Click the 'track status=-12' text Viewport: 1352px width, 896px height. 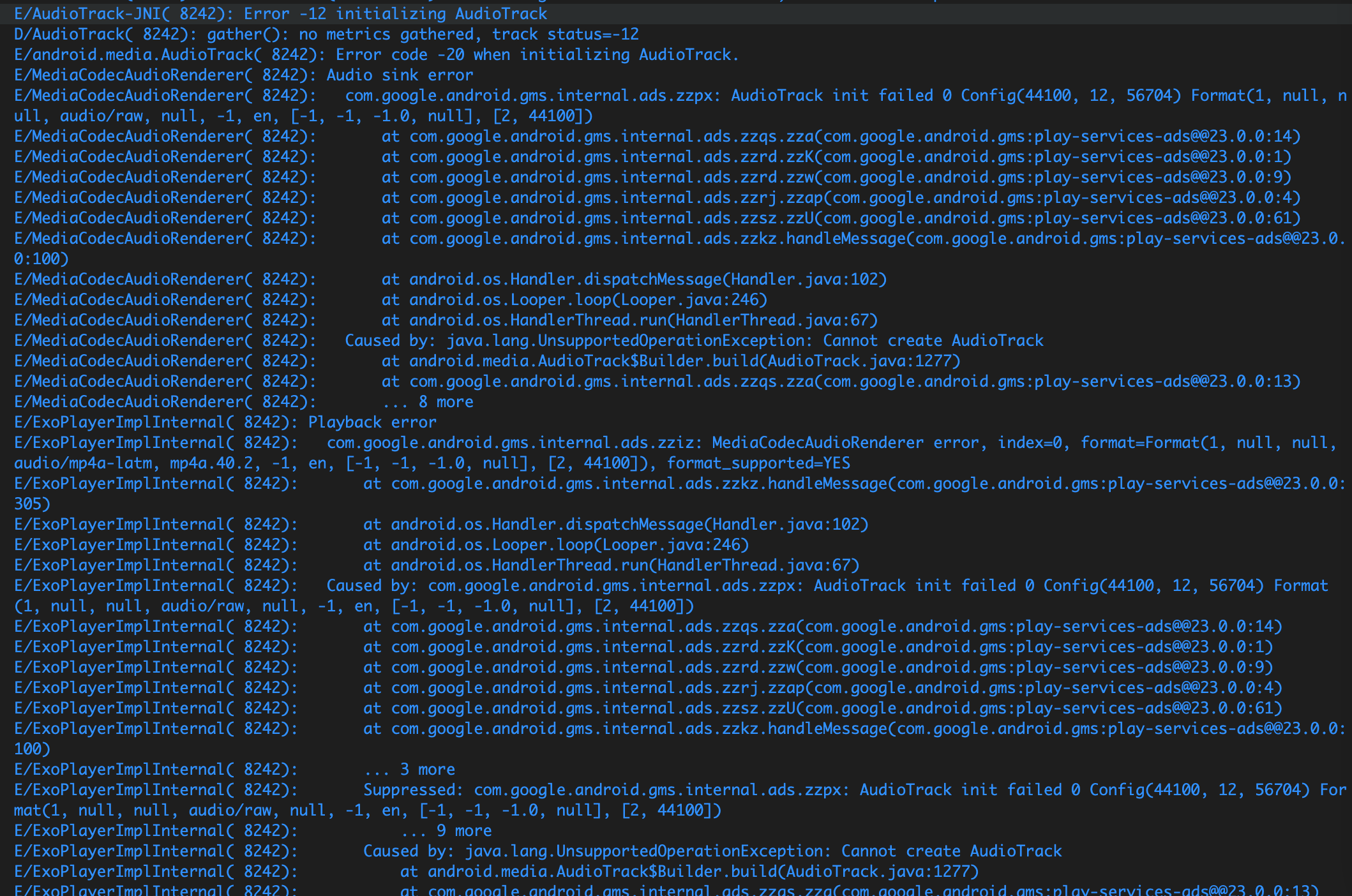(x=565, y=34)
